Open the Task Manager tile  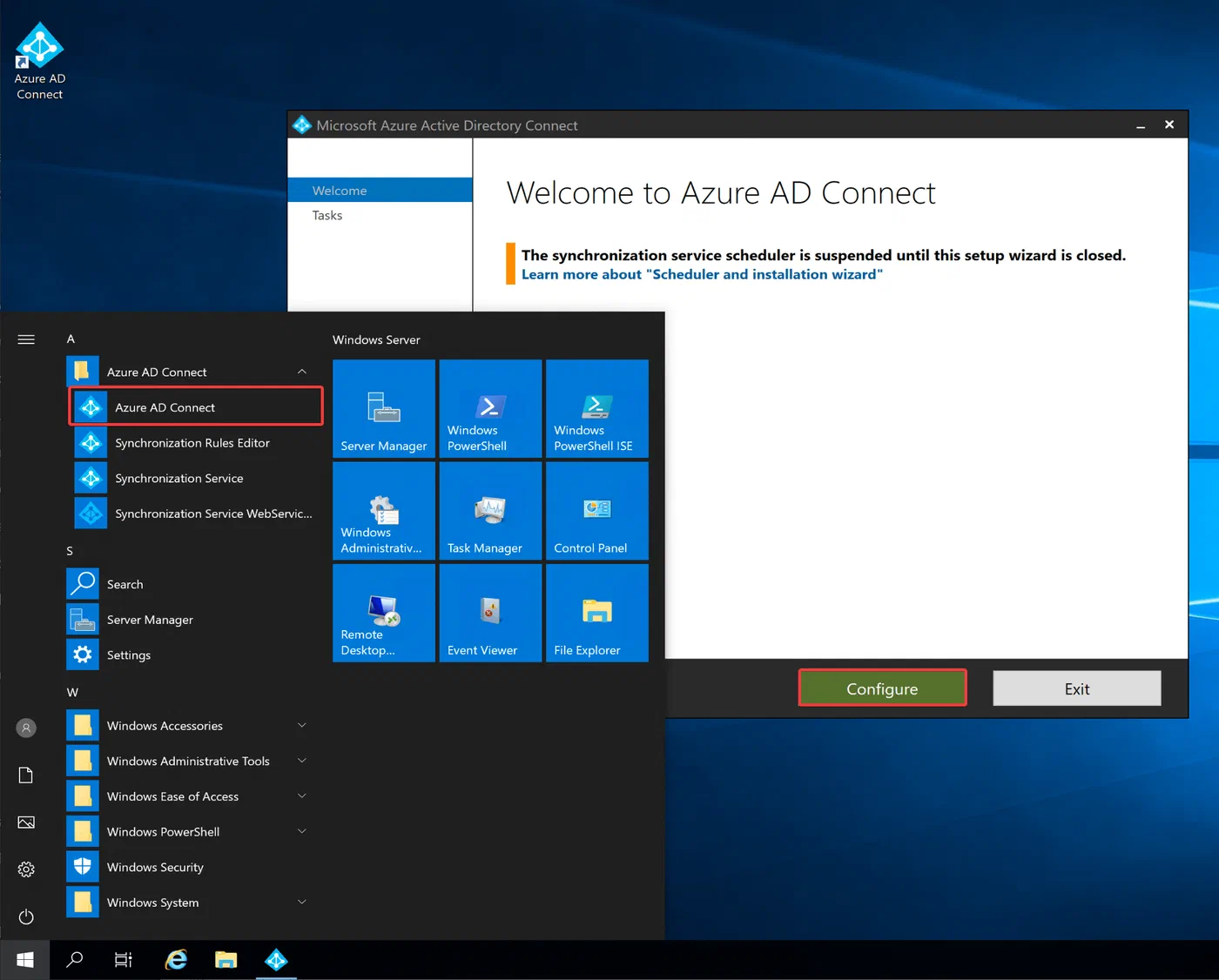(x=490, y=511)
